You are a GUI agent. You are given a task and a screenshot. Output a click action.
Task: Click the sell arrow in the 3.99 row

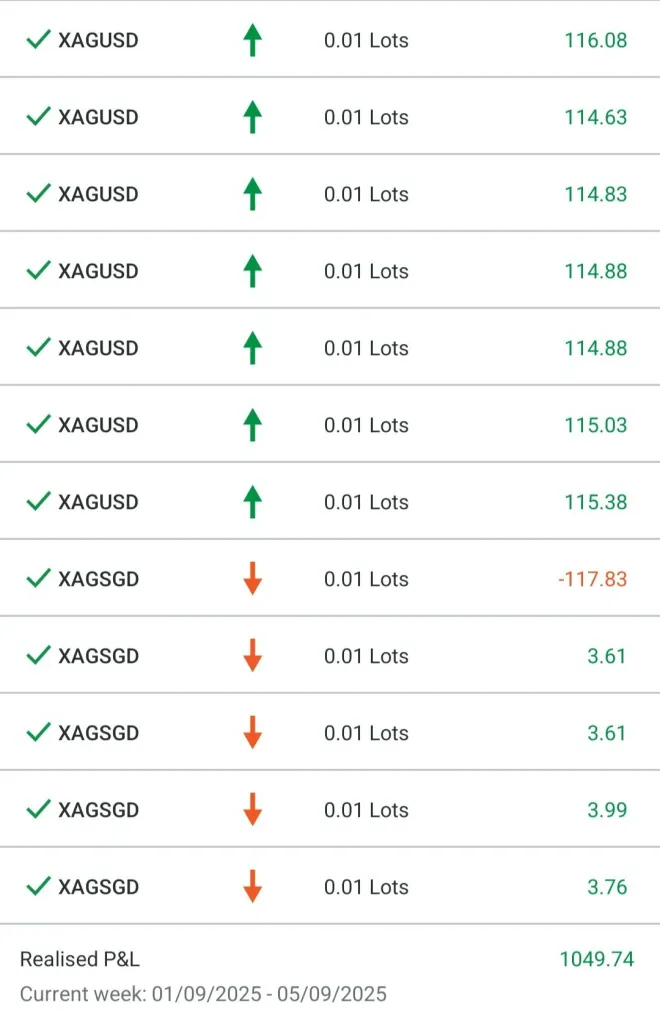tap(252, 810)
